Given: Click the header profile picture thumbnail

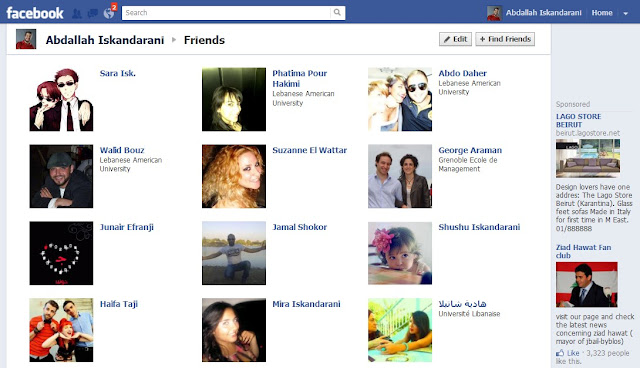Looking at the screenshot, I should tap(494, 13).
